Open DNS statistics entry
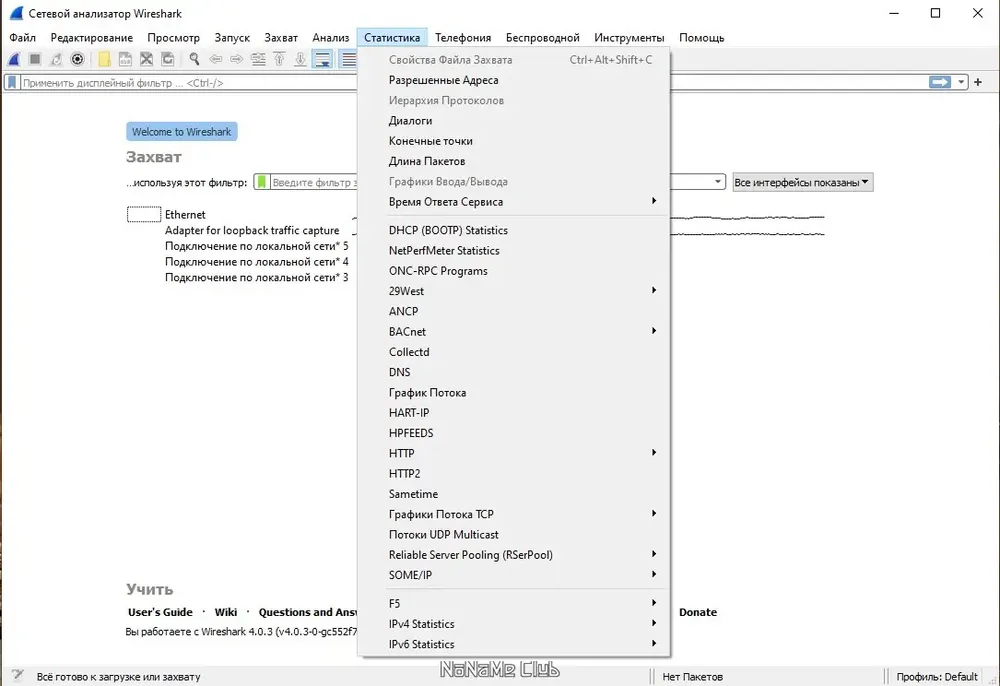The height and width of the screenshot is (686, 1000). coord(514,372)
